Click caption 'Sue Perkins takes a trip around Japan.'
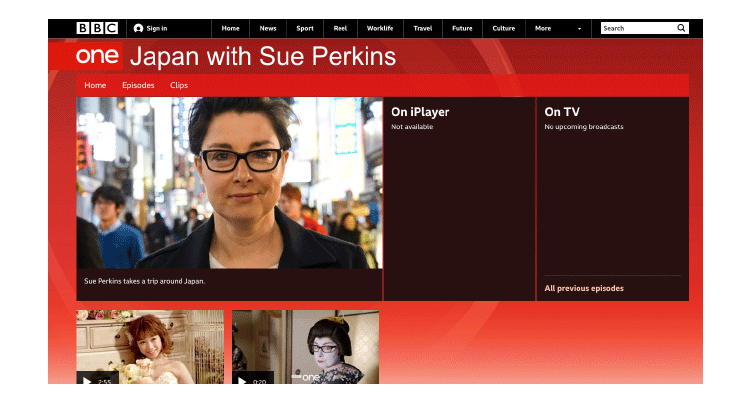The width and height of the screenshot is (750, 401). [144, 281]
